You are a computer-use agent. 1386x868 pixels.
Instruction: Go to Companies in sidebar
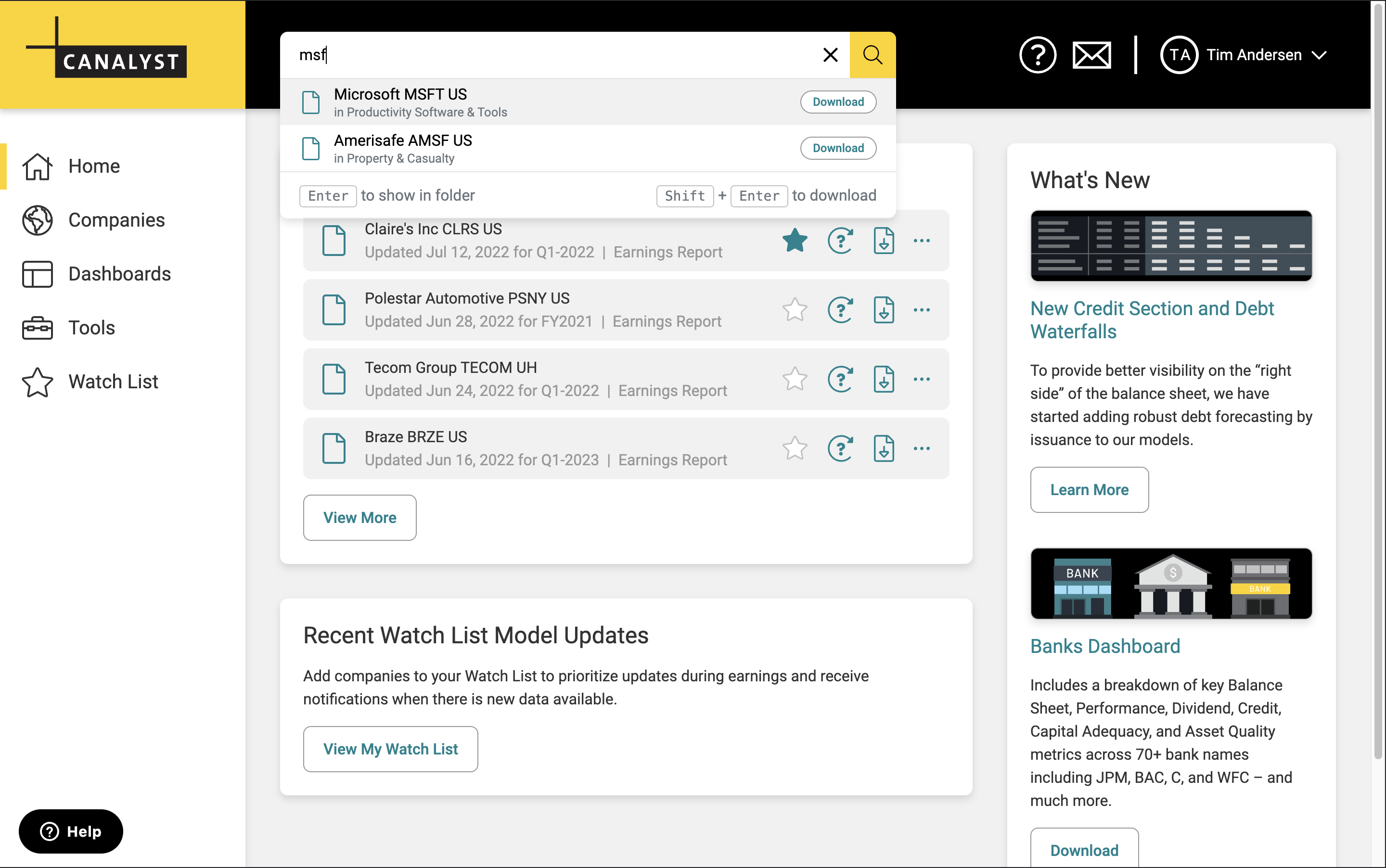116,220
